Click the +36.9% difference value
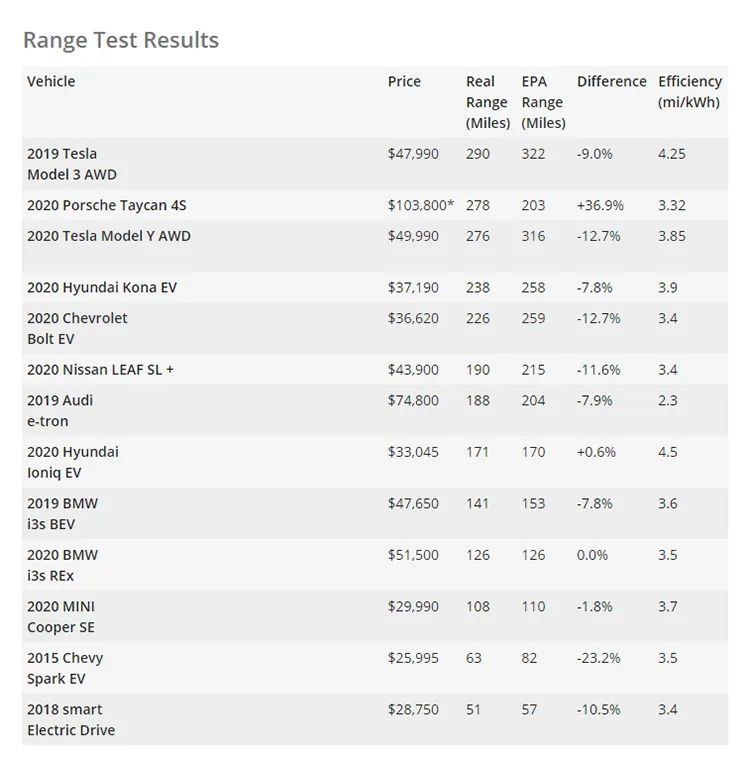This screenshot has width=750, height=781. tap(600, 205)
